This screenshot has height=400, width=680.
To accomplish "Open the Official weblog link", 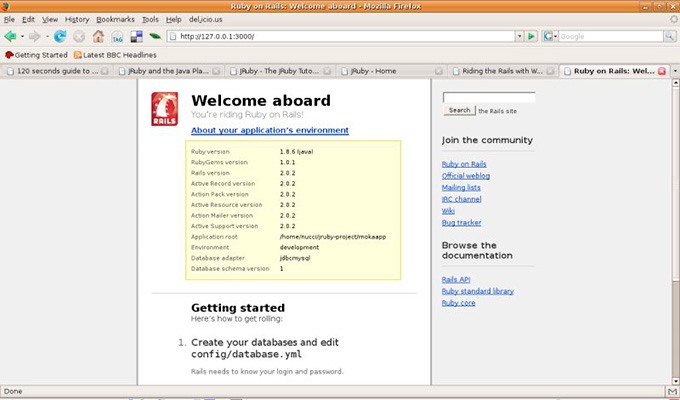I will click(465, 176).
